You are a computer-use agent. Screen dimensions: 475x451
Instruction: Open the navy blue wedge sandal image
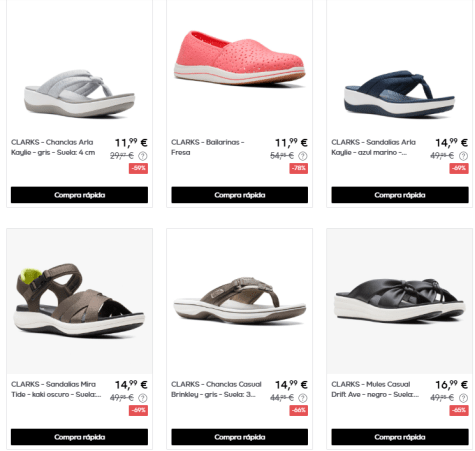(399, 94)
